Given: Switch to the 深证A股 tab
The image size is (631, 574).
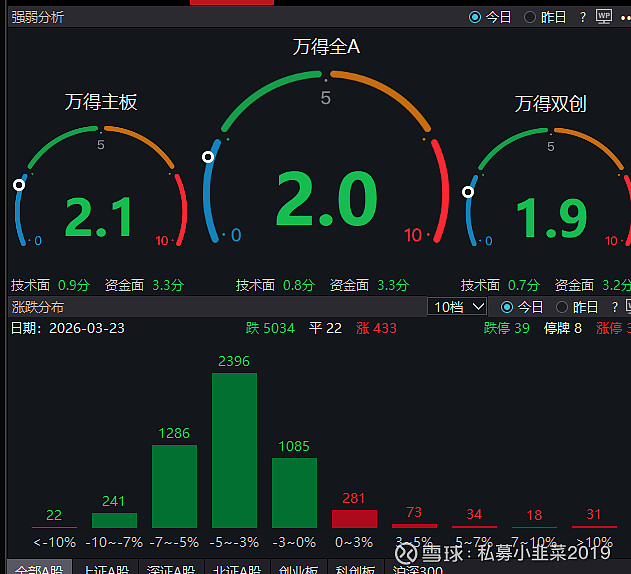Looking at the screenshot, I should click(x=171, y=568).
